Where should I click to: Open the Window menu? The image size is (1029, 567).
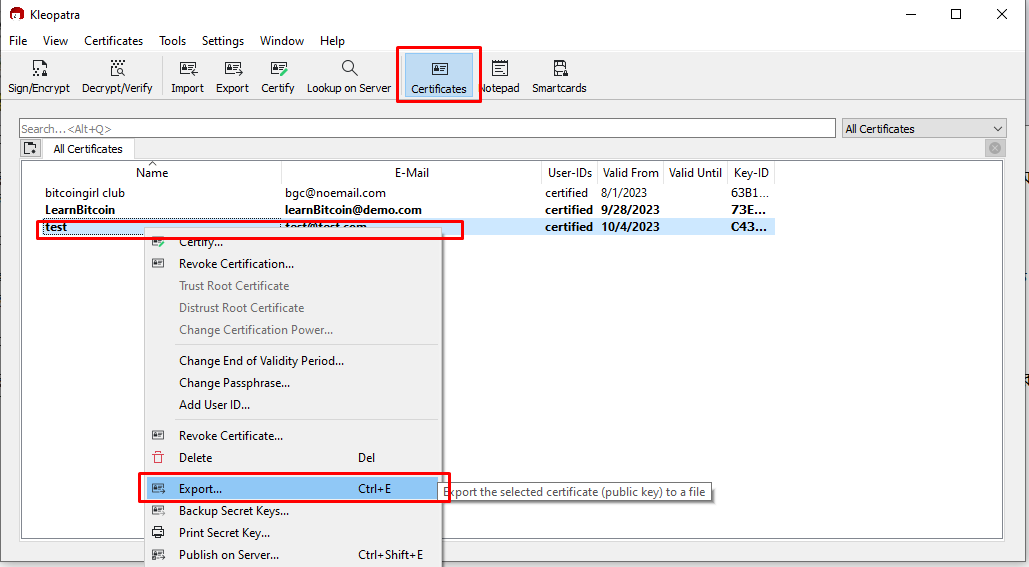282,41
